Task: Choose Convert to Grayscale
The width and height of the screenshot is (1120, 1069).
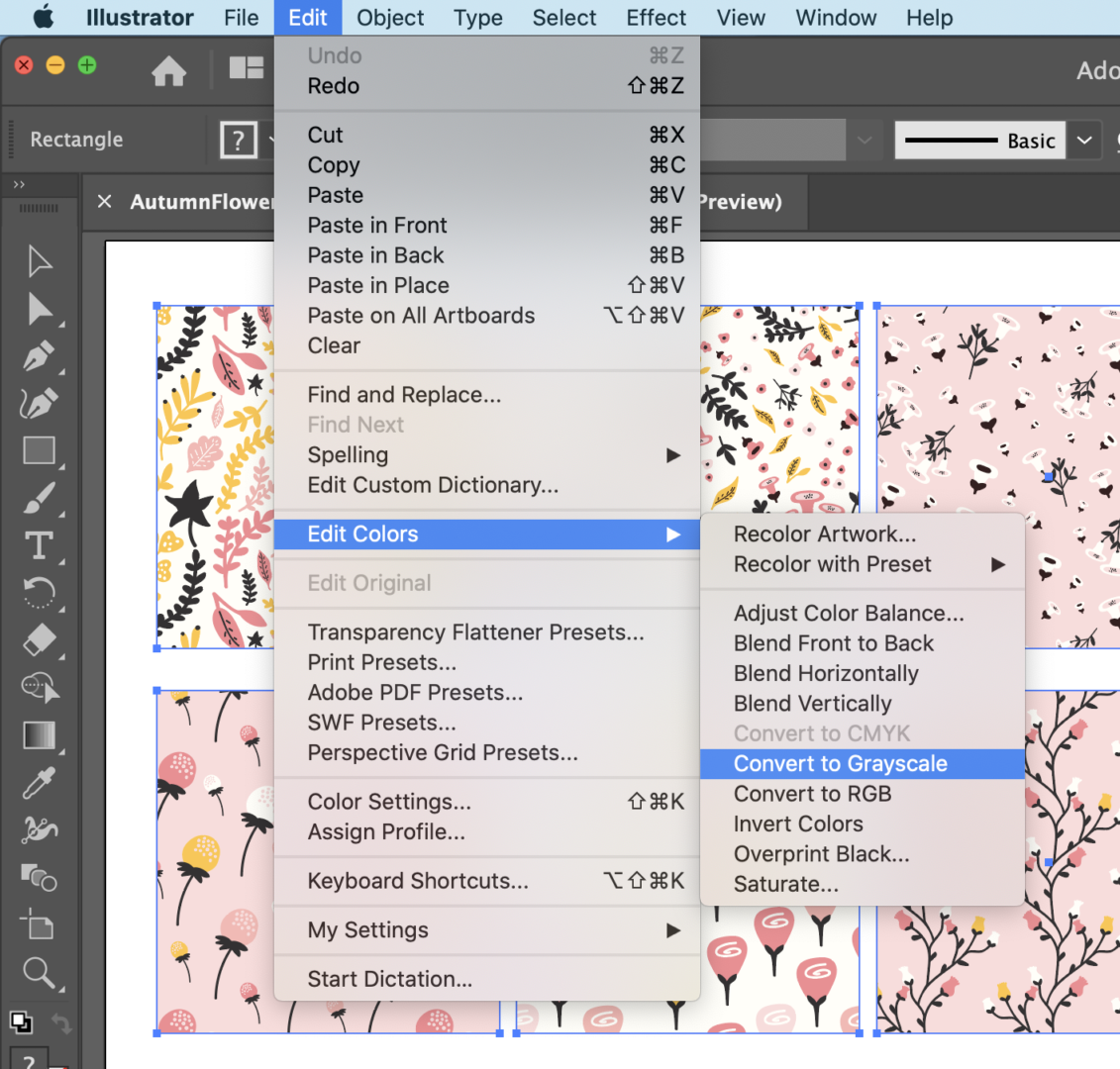Action: pyautogui.click(x=840, y=764)
